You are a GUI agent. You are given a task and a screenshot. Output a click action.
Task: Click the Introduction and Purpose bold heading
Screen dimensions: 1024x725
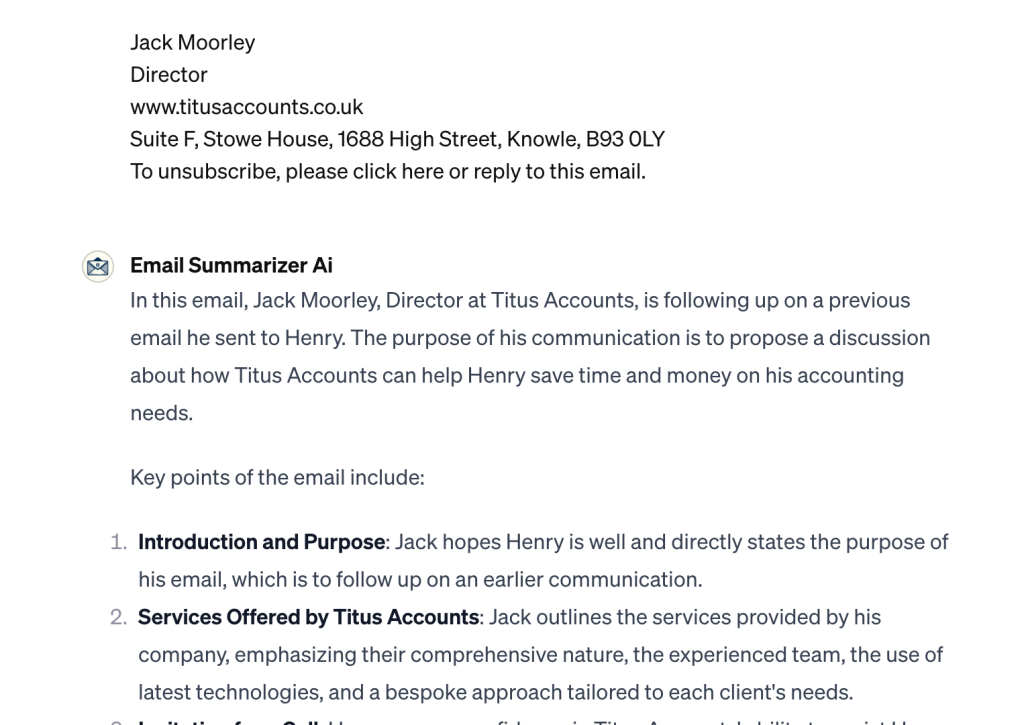tap(261, 542)
